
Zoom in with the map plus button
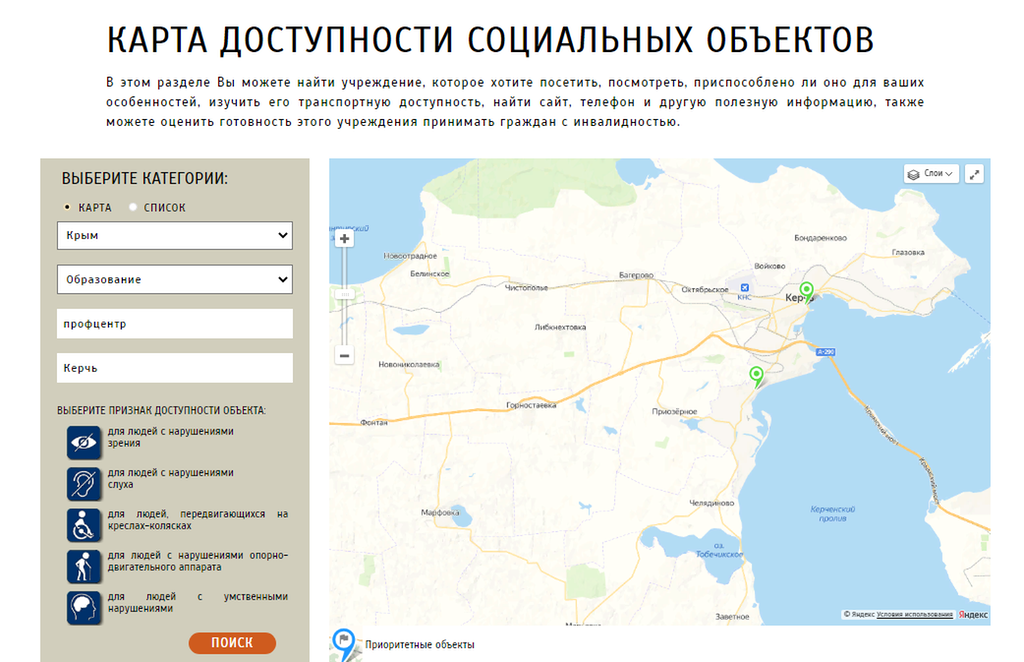coord(345,239)
